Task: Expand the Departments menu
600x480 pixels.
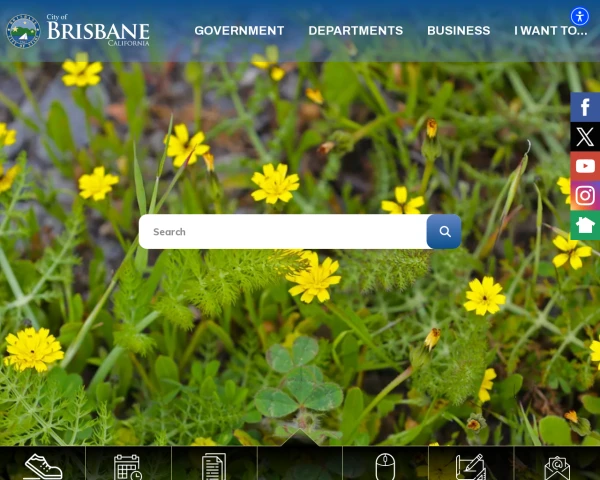Action: tap(355, 31)
